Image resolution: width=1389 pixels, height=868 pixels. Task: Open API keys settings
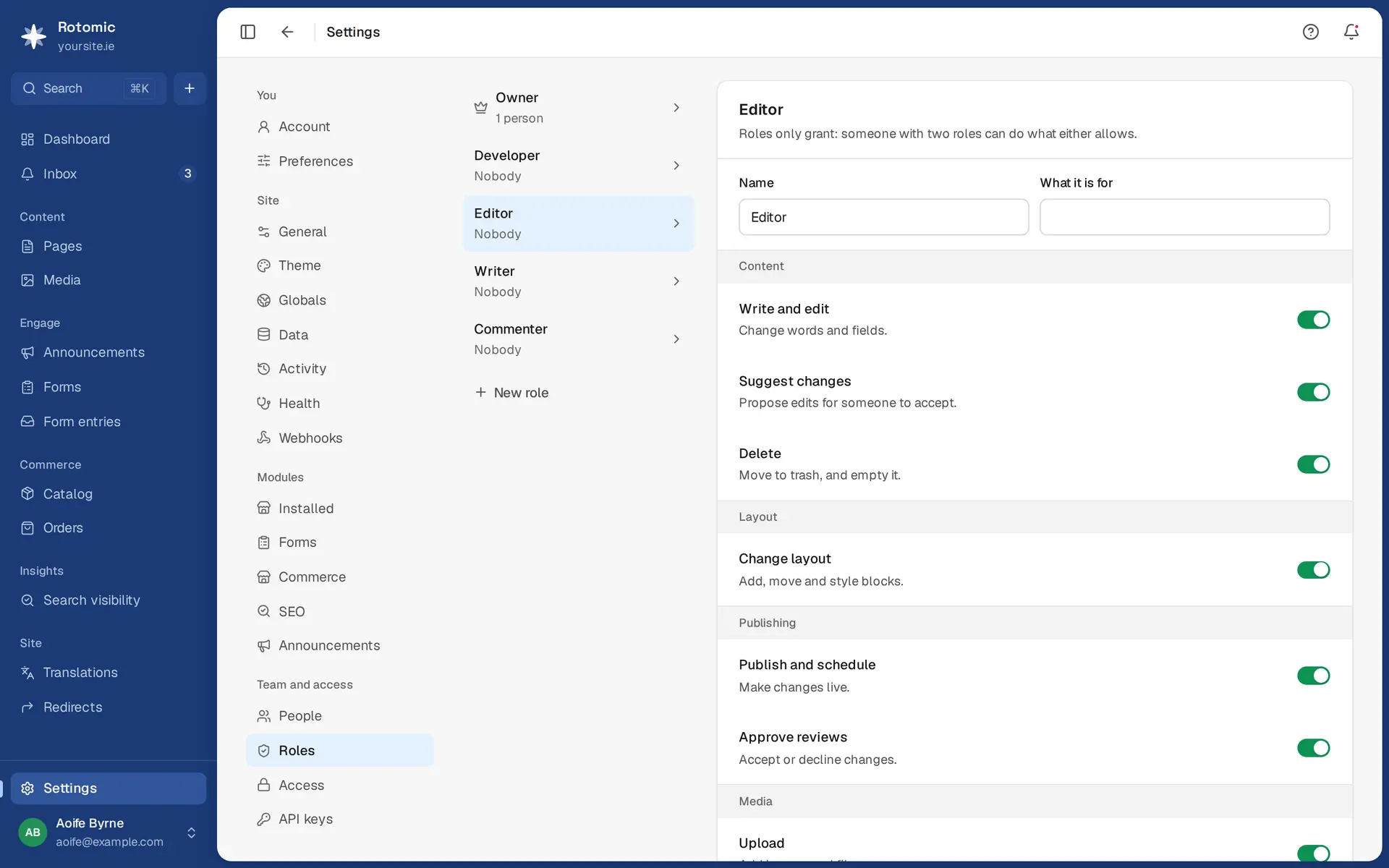pyautogui.click(x=340, y=820)
